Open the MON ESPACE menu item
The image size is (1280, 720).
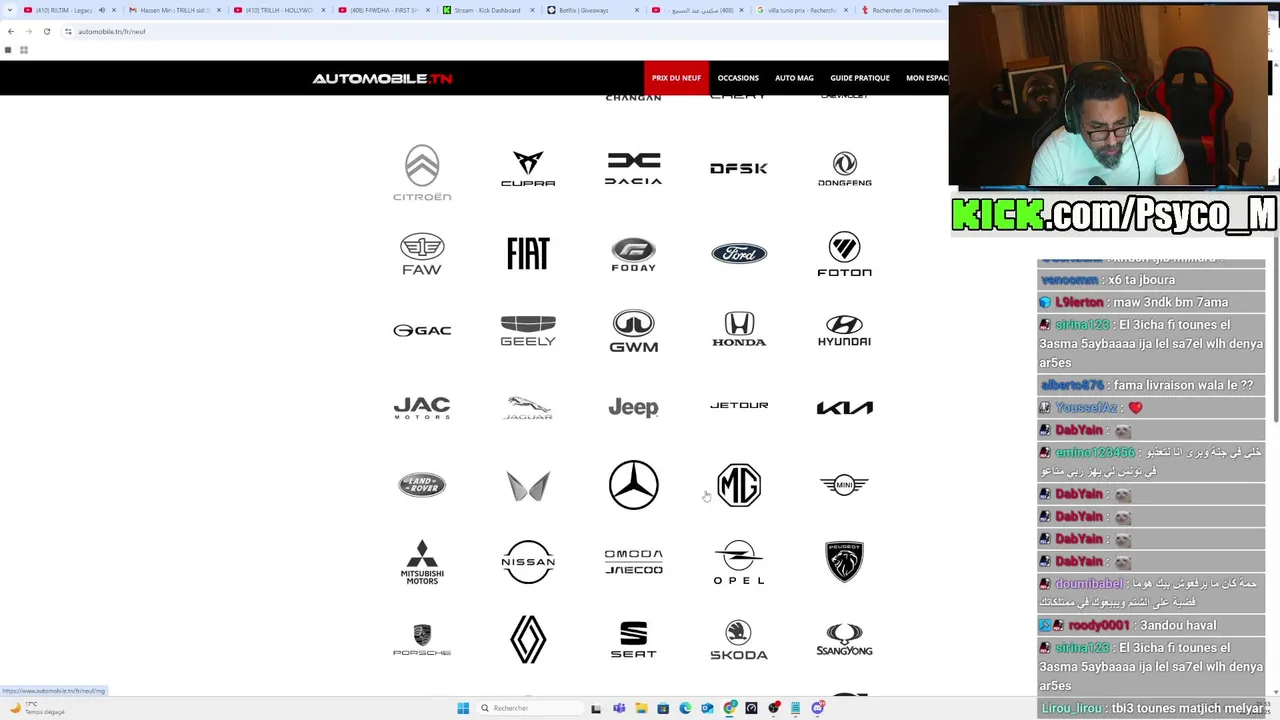tap(926, 78)
